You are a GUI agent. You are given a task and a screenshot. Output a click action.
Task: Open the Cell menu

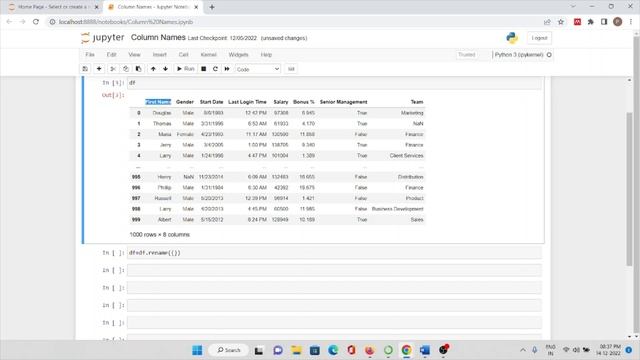pos(184,55)
